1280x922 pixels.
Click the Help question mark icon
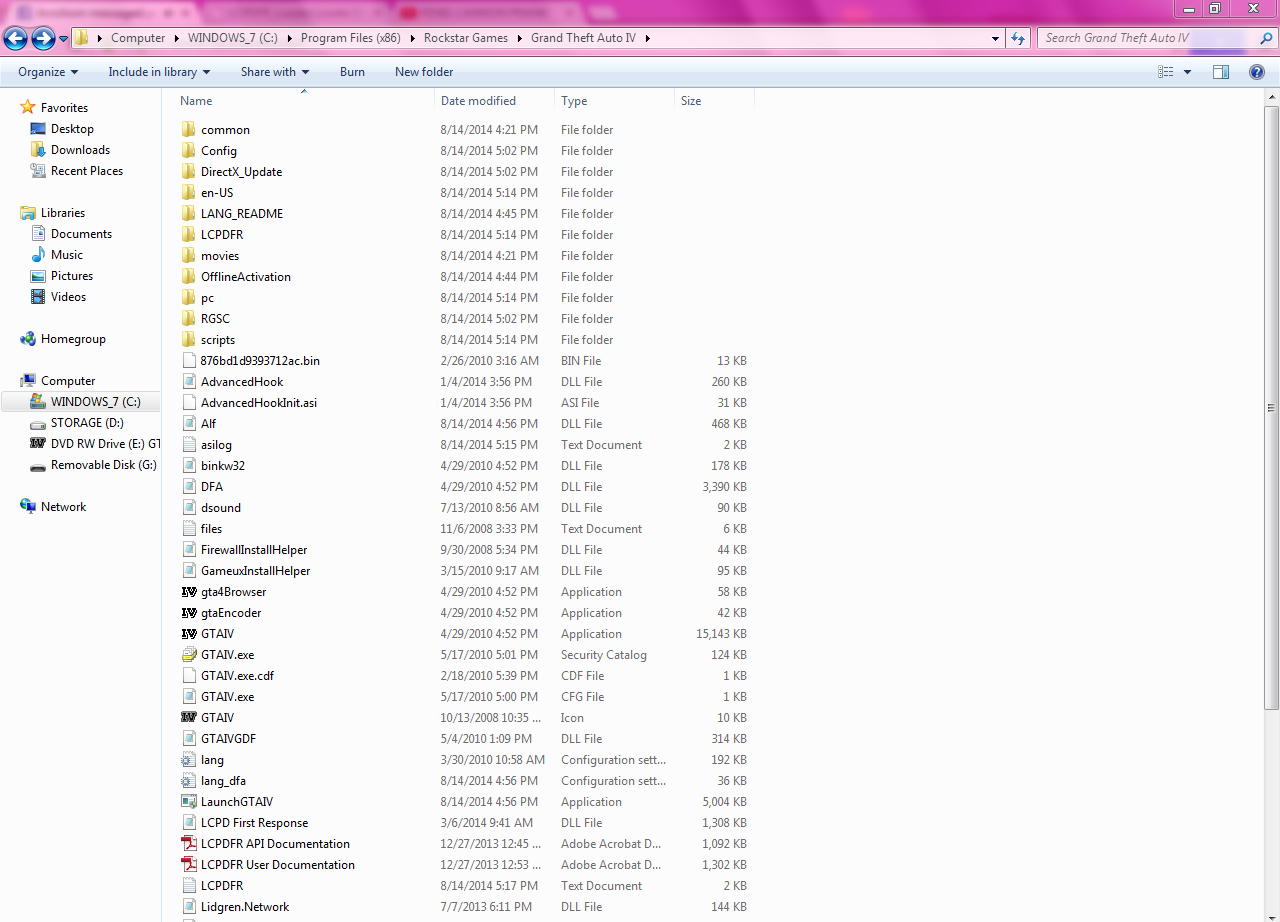(1257, 72)
